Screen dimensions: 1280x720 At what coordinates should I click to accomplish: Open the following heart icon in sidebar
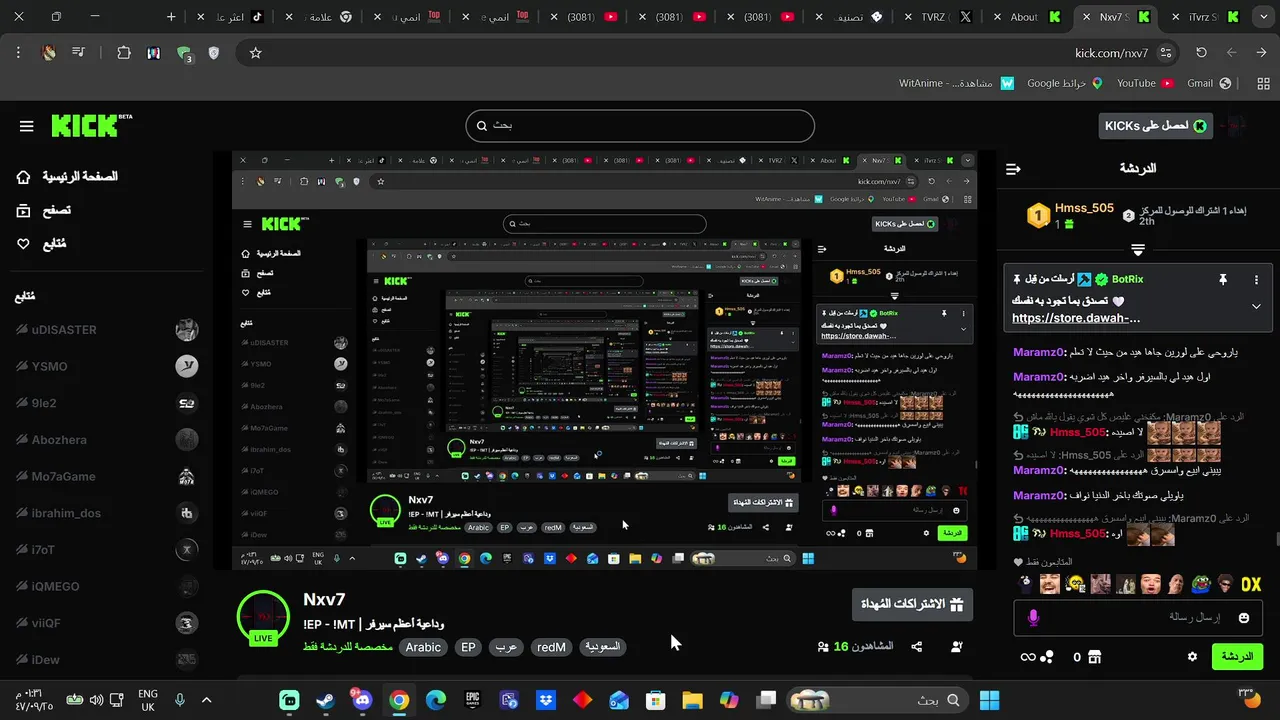[24, 244]
